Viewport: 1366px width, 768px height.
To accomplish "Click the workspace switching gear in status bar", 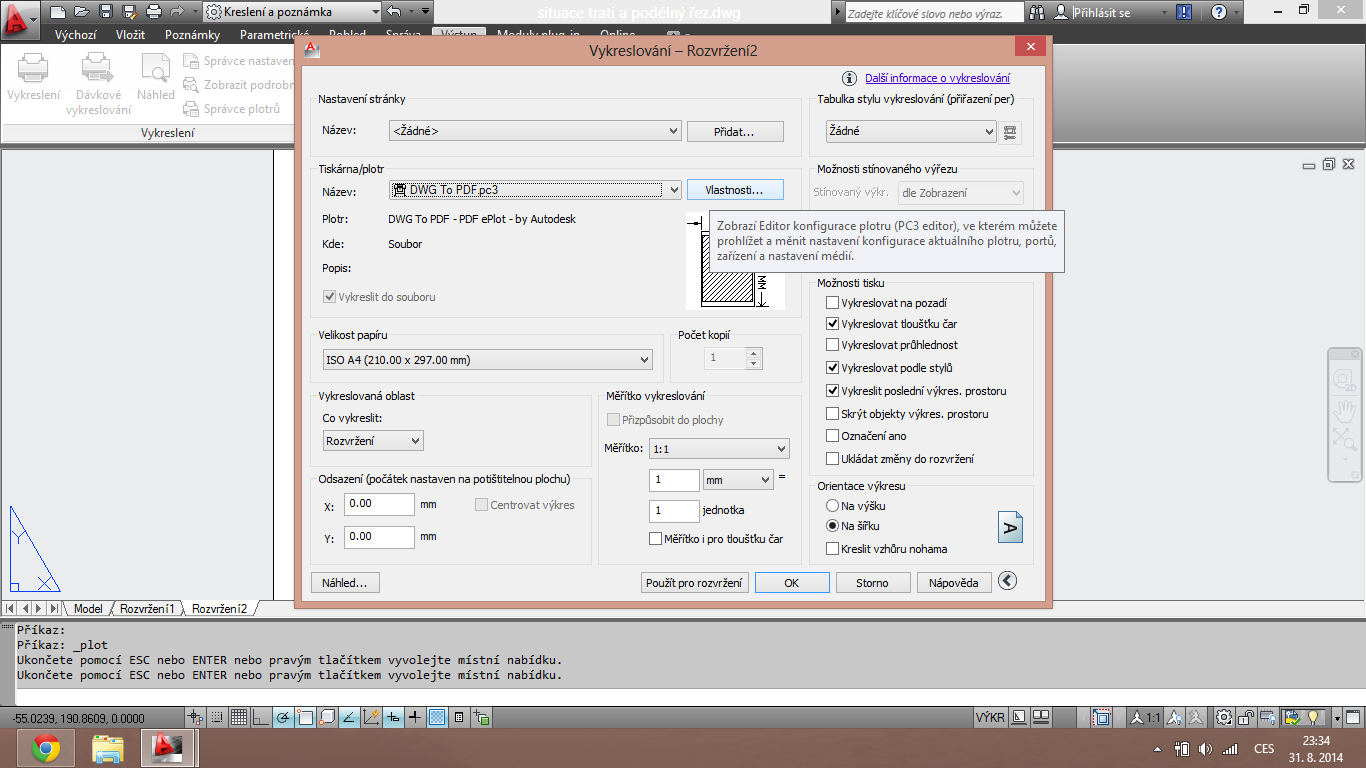I will point(1224,717).
